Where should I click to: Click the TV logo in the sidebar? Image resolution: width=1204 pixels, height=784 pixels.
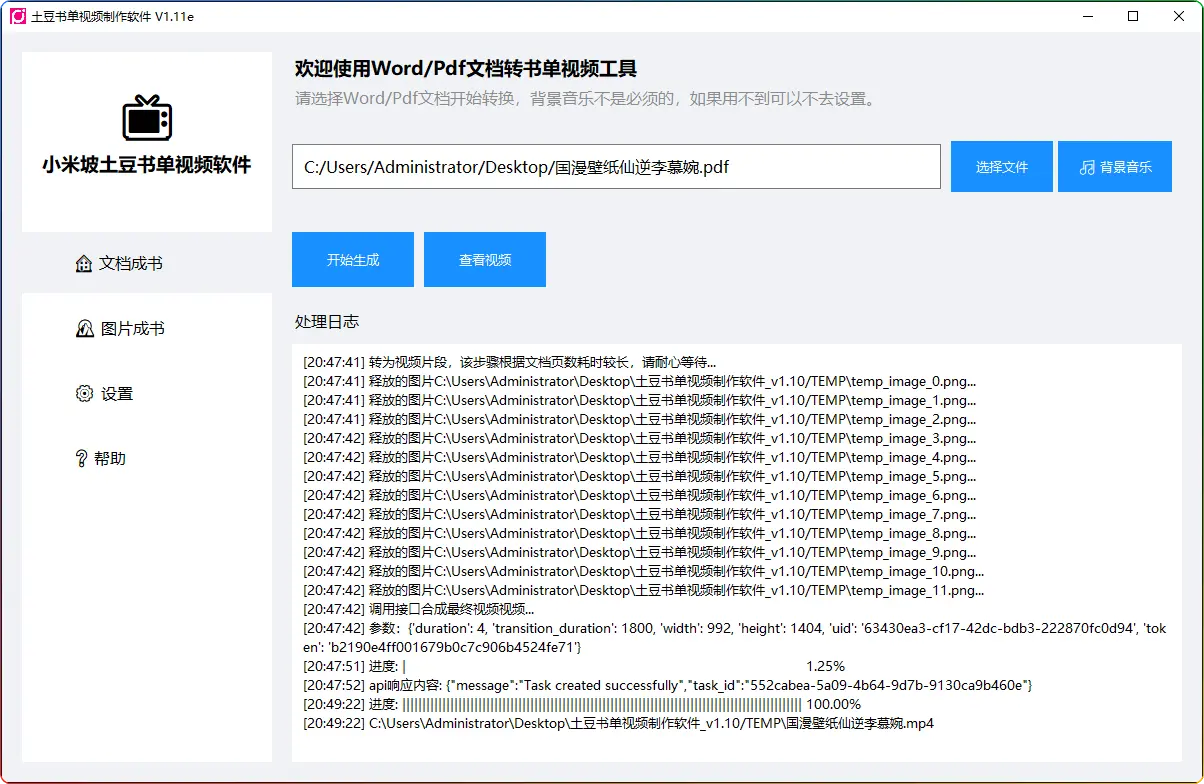coord(147,117)
